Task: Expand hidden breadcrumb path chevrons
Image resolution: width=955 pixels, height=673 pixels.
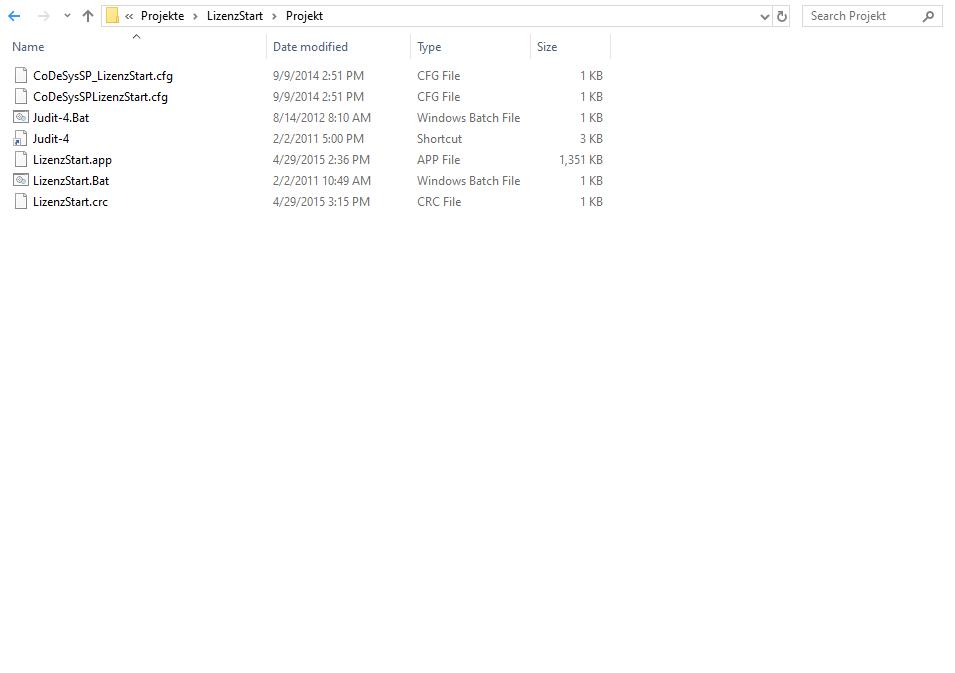Action: pyautogui.click(x=129, y=16)
